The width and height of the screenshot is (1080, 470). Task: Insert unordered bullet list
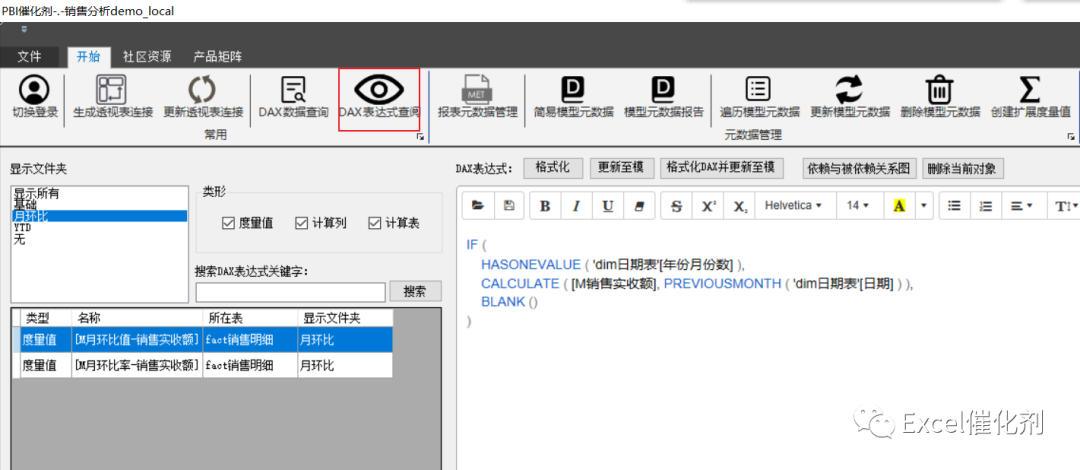[x=954, y=205]
